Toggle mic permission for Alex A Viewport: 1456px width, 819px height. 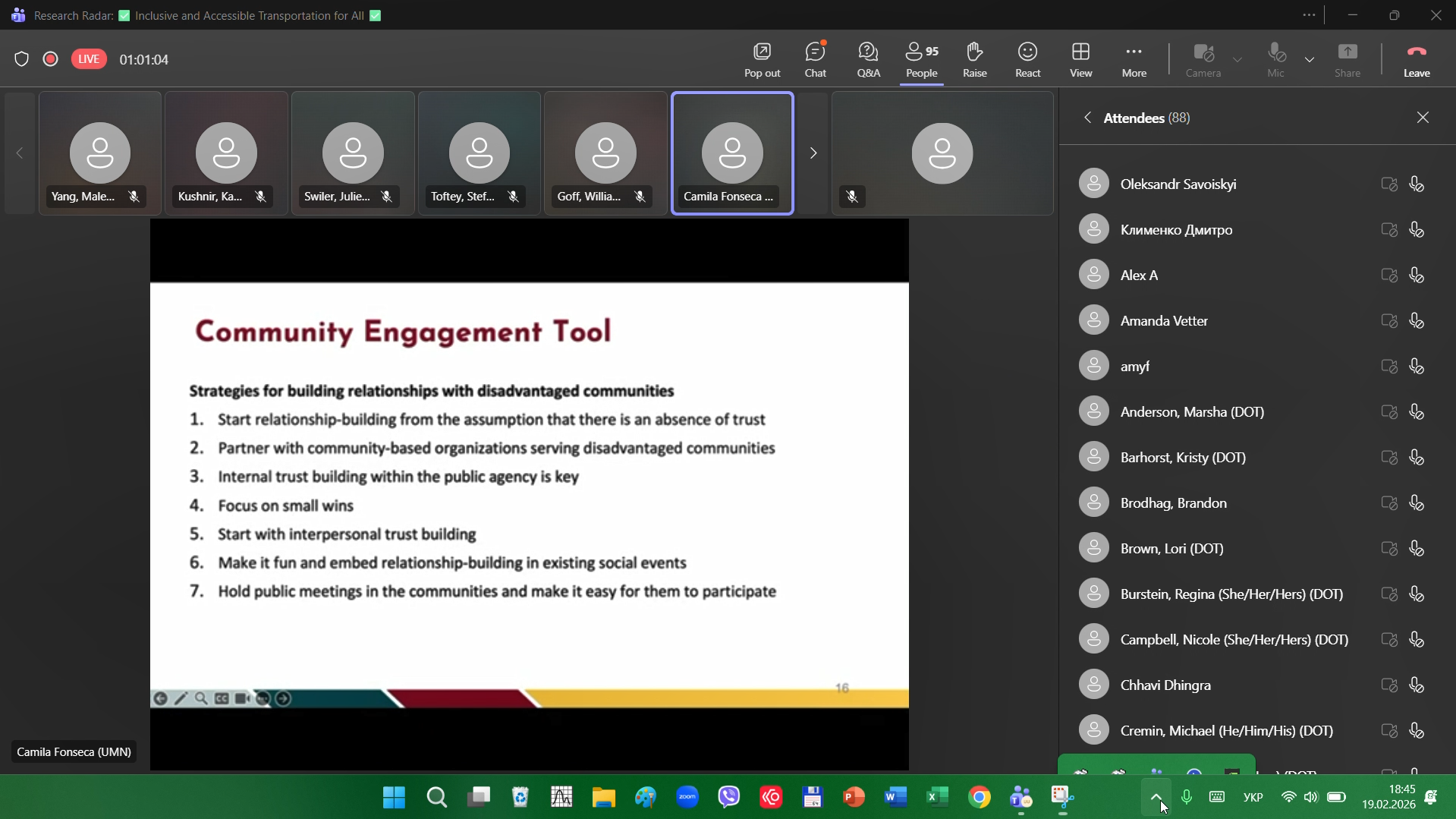click(x=1416, y=276)
